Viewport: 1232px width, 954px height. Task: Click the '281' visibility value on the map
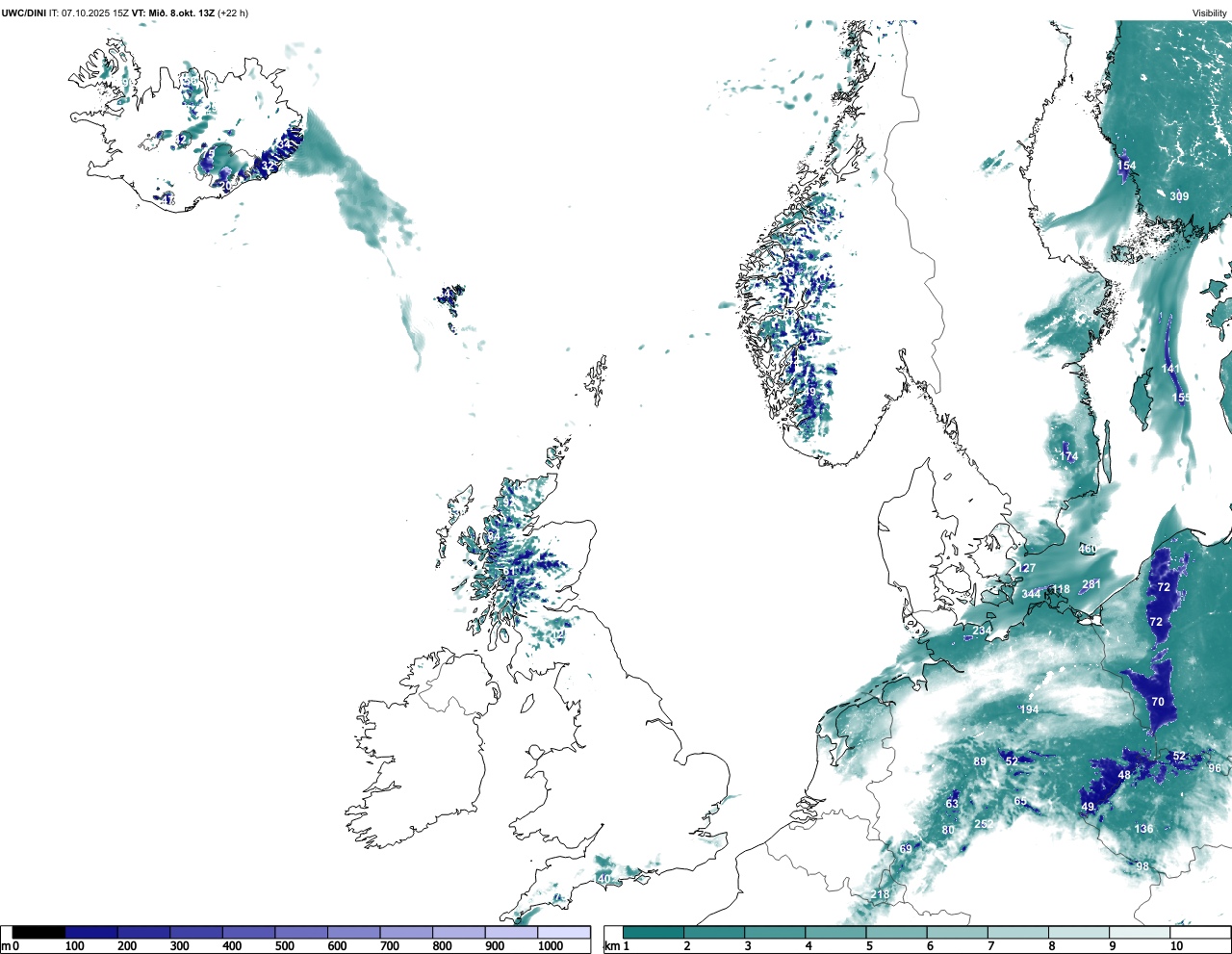[1091, 584]
